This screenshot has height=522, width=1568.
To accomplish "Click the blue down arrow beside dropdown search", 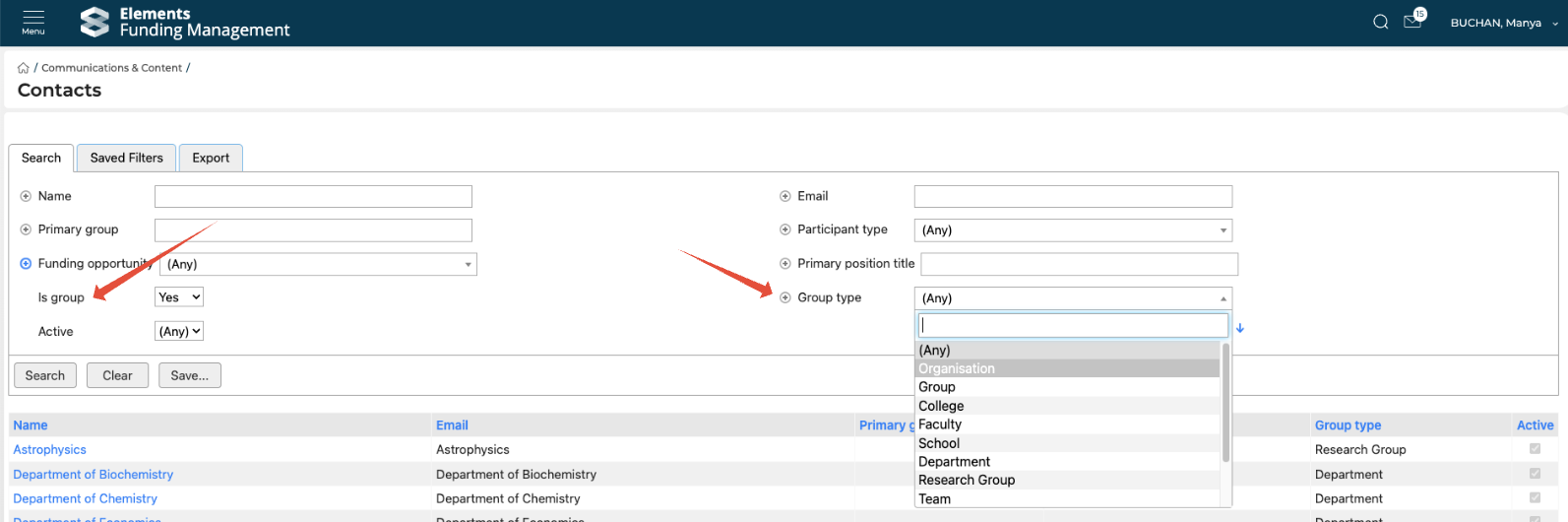I will pyautogui.click(x=1240, y=328).
